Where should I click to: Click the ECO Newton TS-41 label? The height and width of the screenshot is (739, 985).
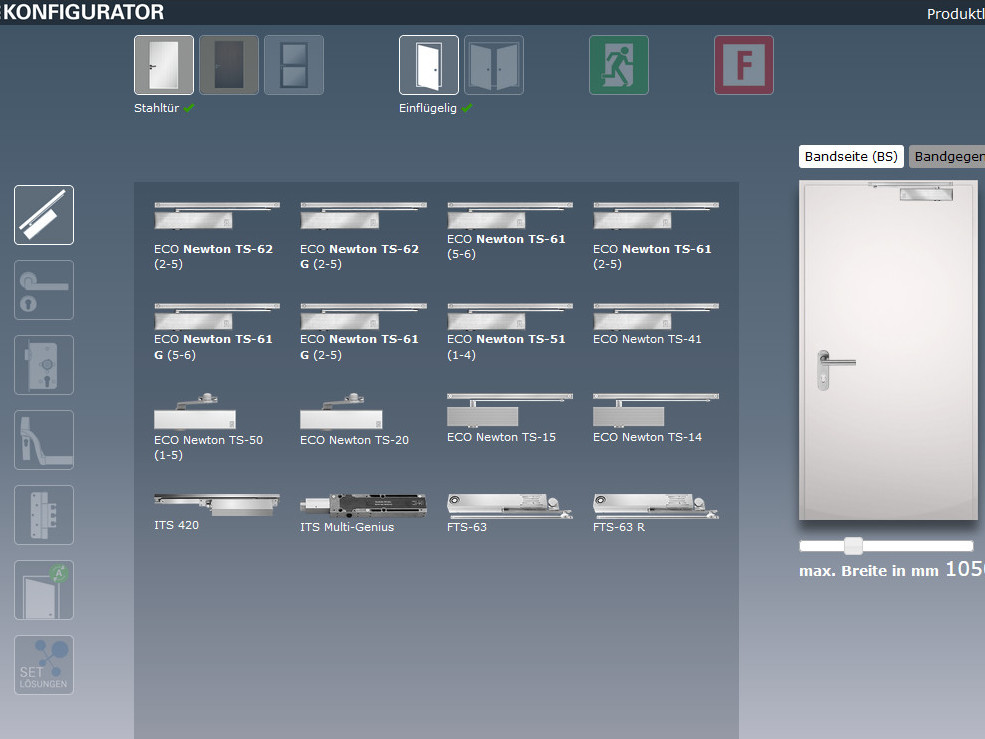(647, 339)
